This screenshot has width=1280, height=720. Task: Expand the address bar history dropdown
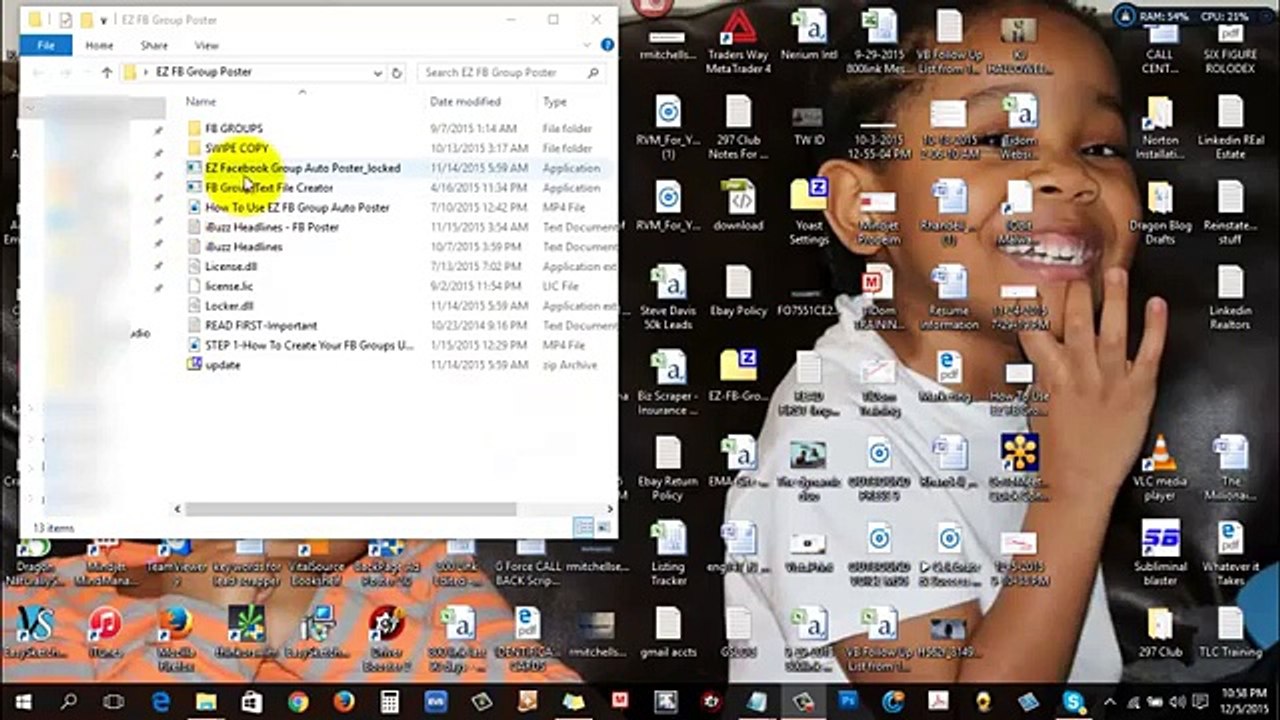coord(377,72)
